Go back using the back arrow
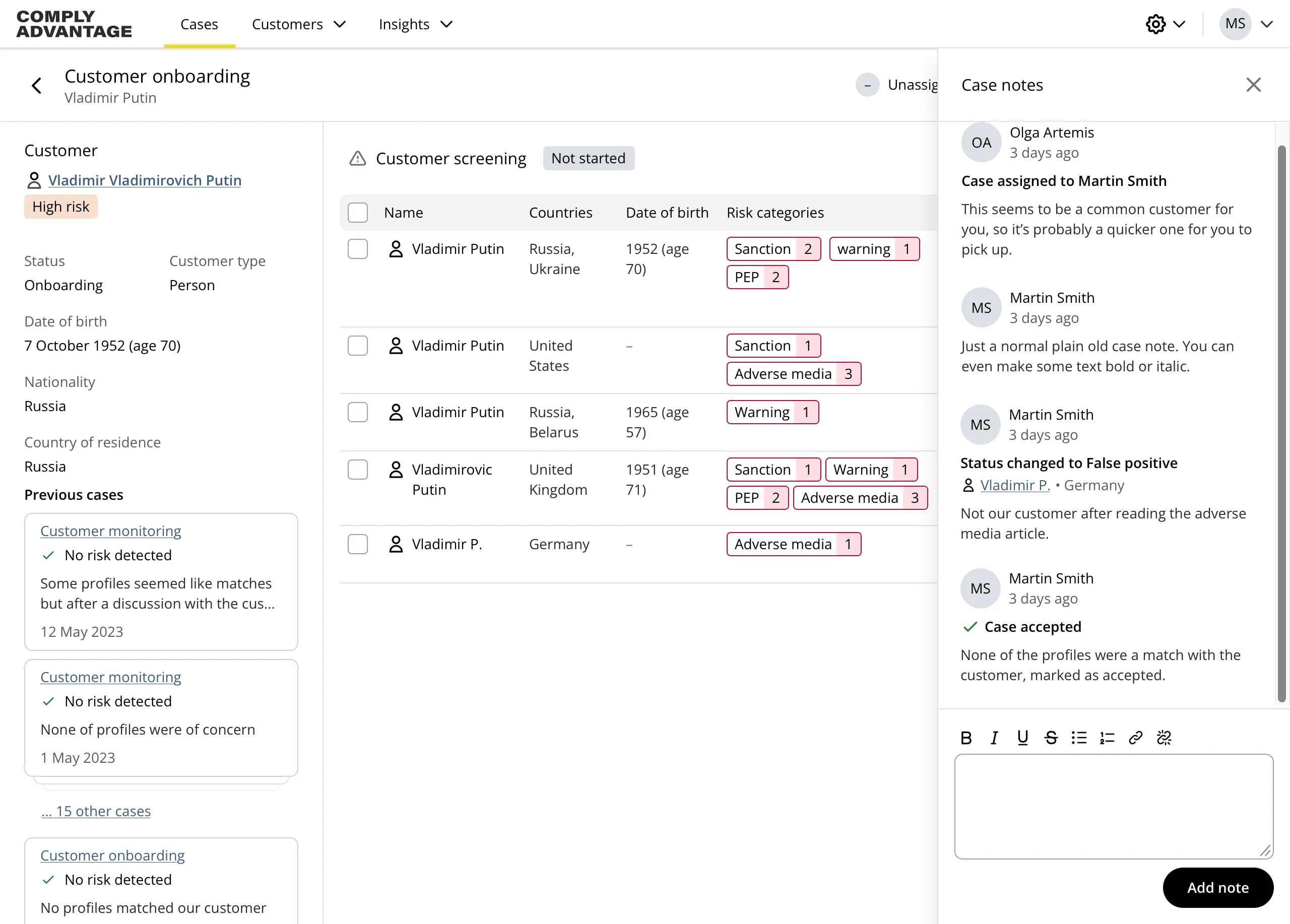 pyautogui.click(x=36, y=85)
